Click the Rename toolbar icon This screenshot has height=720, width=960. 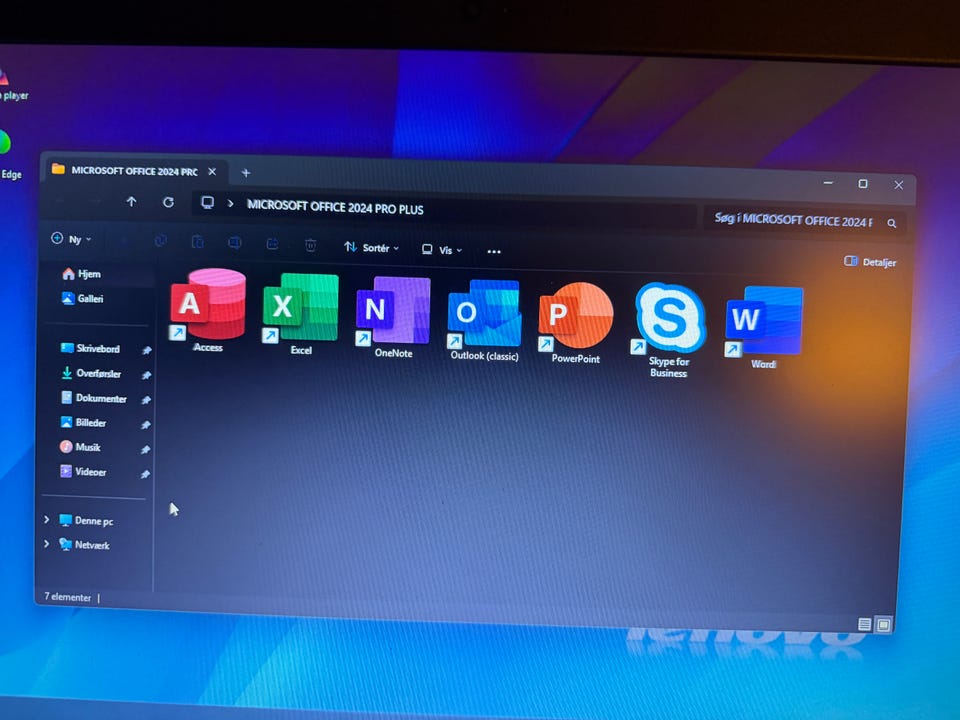coord(234,243)
